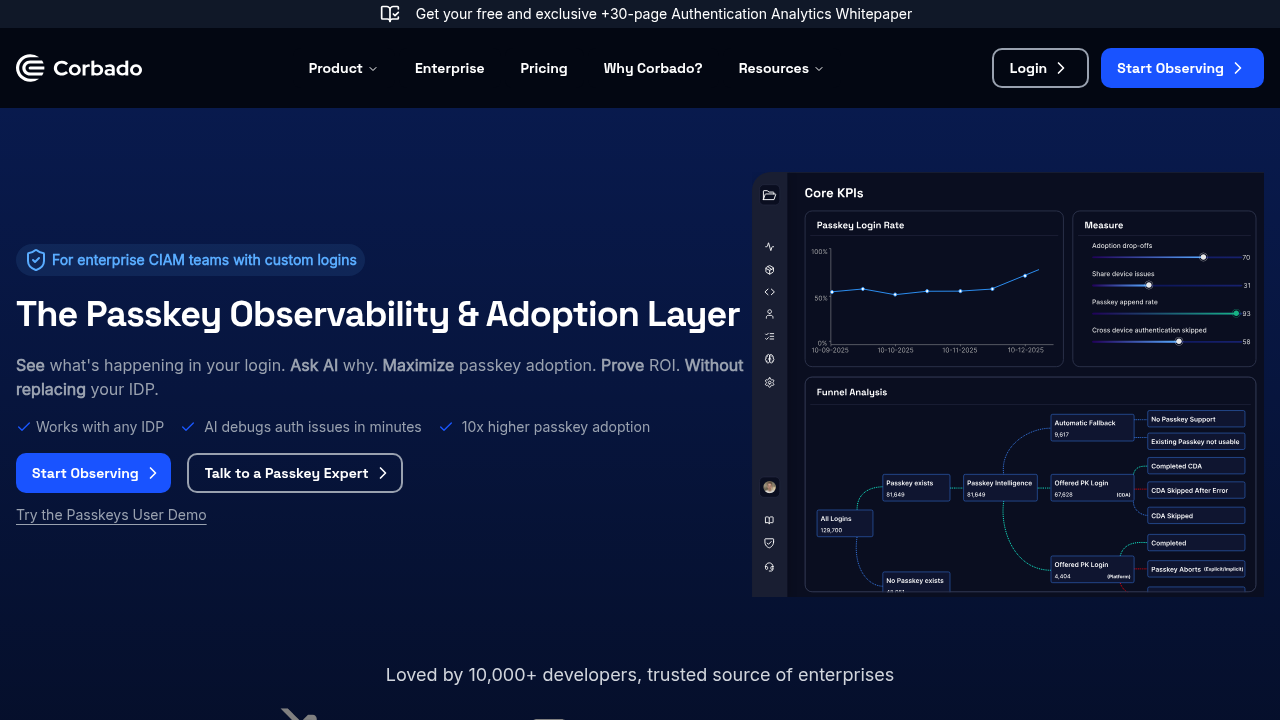The image size is (1280, 720).
Task: Click the shield icon in enterprise badge
Action: 36,260
